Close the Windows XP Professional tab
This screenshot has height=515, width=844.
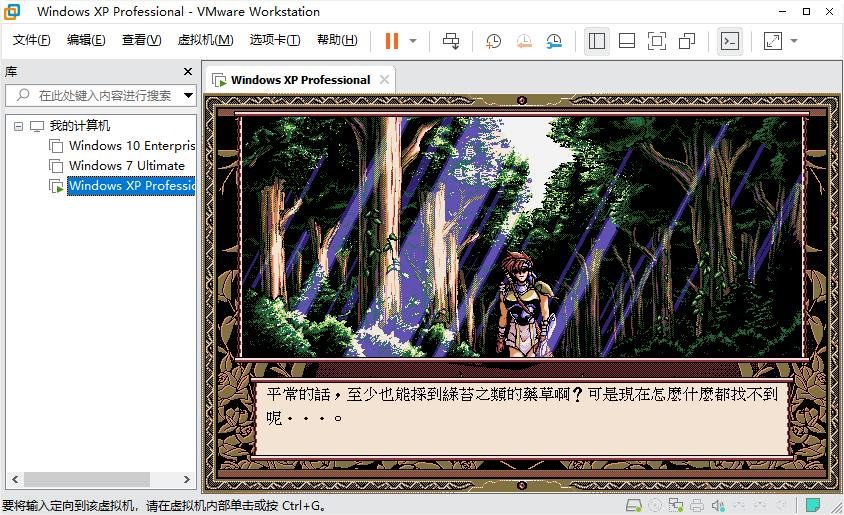tap(384, 80)
